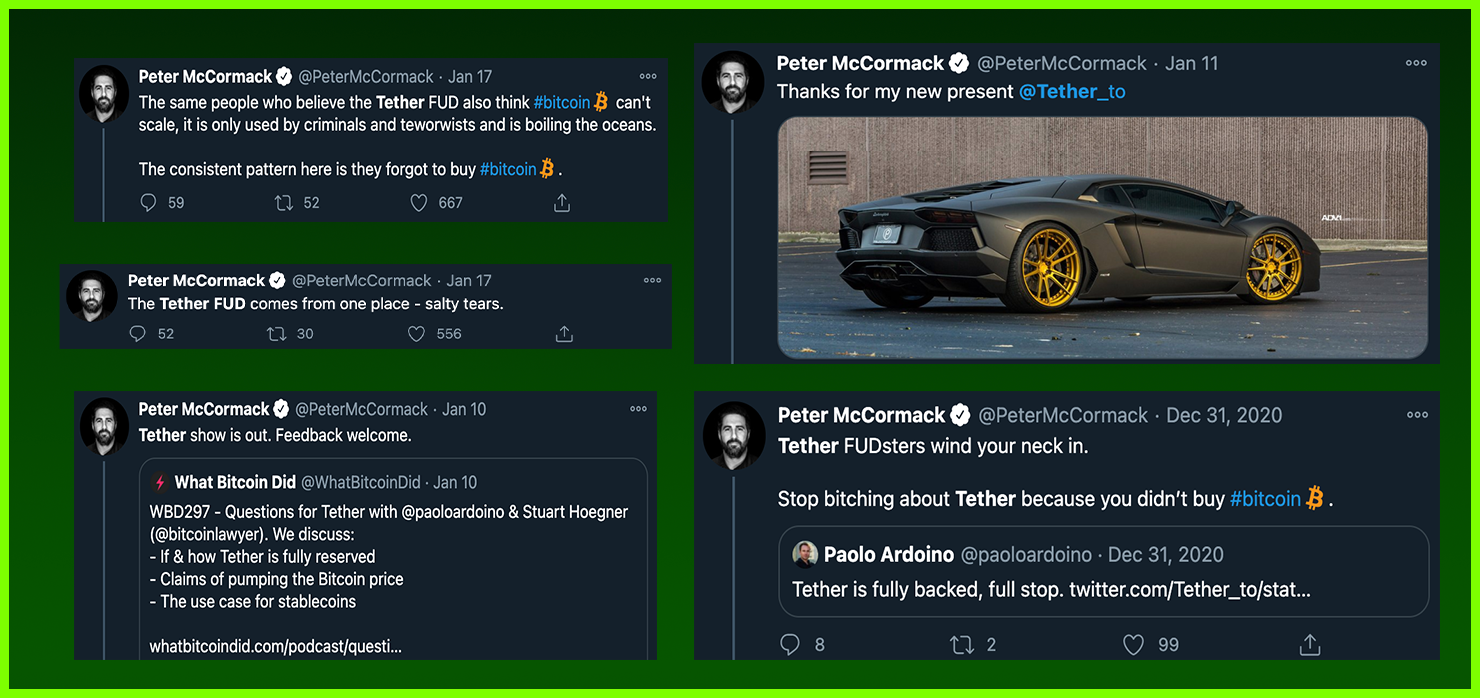
Task: Open the whatbitcoindid.com podcast link
Action: [x=275, y=646]
